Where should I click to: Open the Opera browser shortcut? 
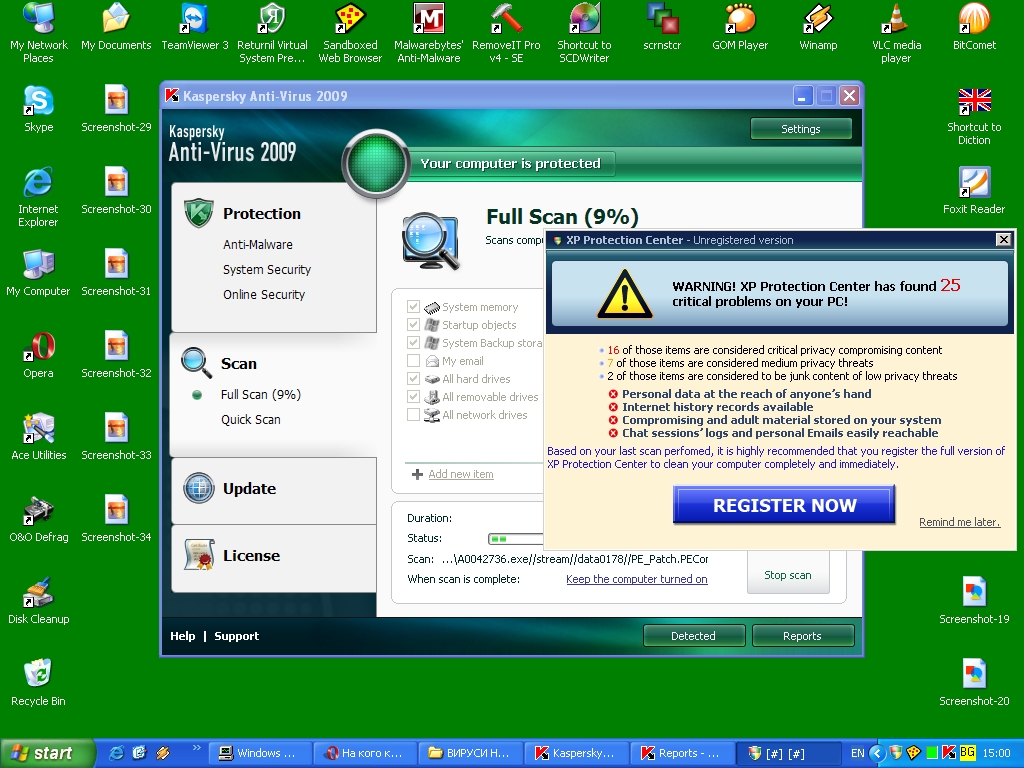pos(39,355)
